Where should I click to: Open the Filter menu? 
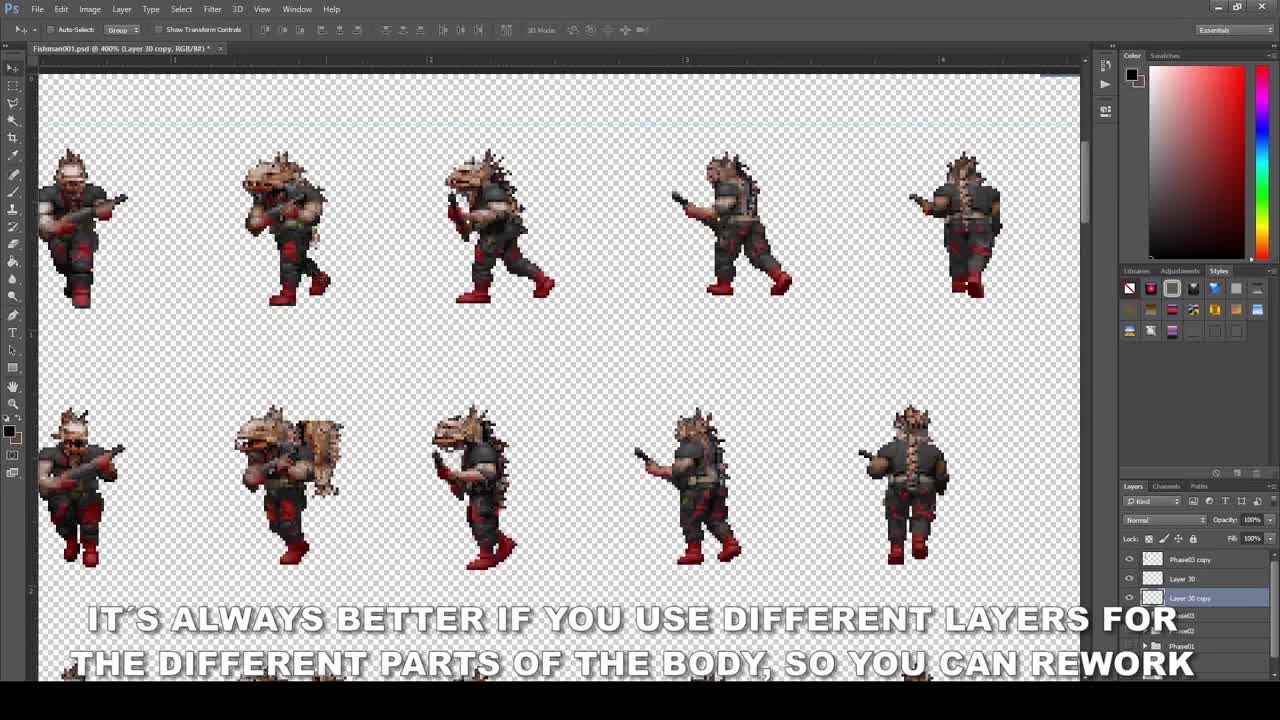point(212,9)
